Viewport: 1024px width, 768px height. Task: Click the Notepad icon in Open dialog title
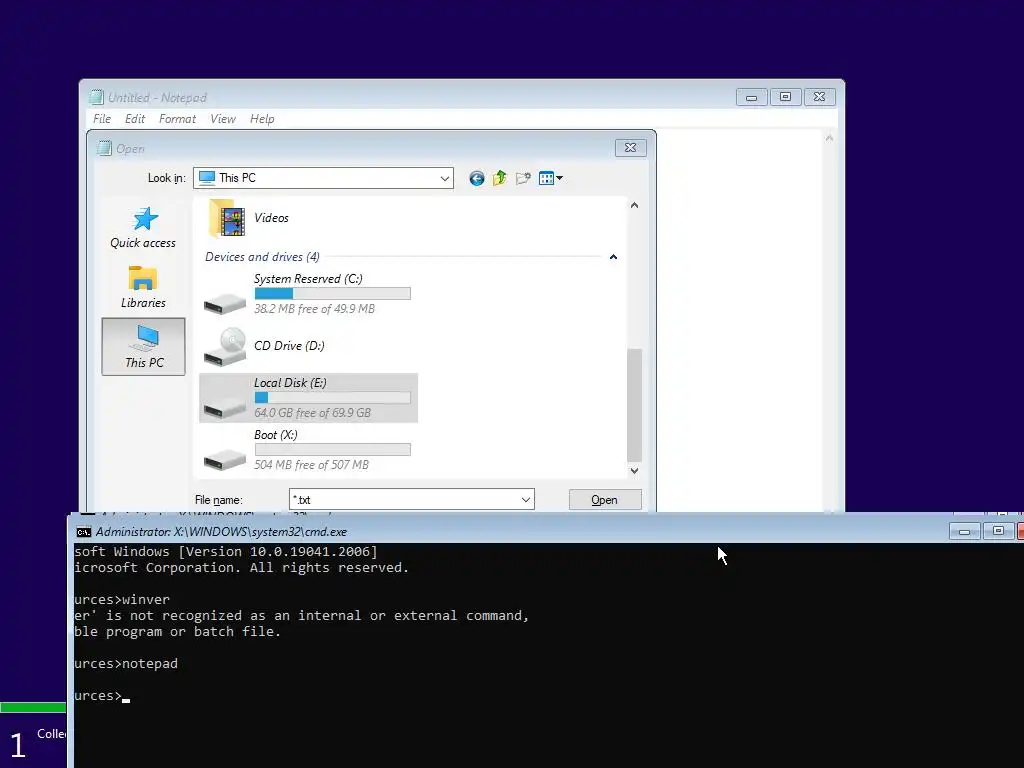click(104, 148)
